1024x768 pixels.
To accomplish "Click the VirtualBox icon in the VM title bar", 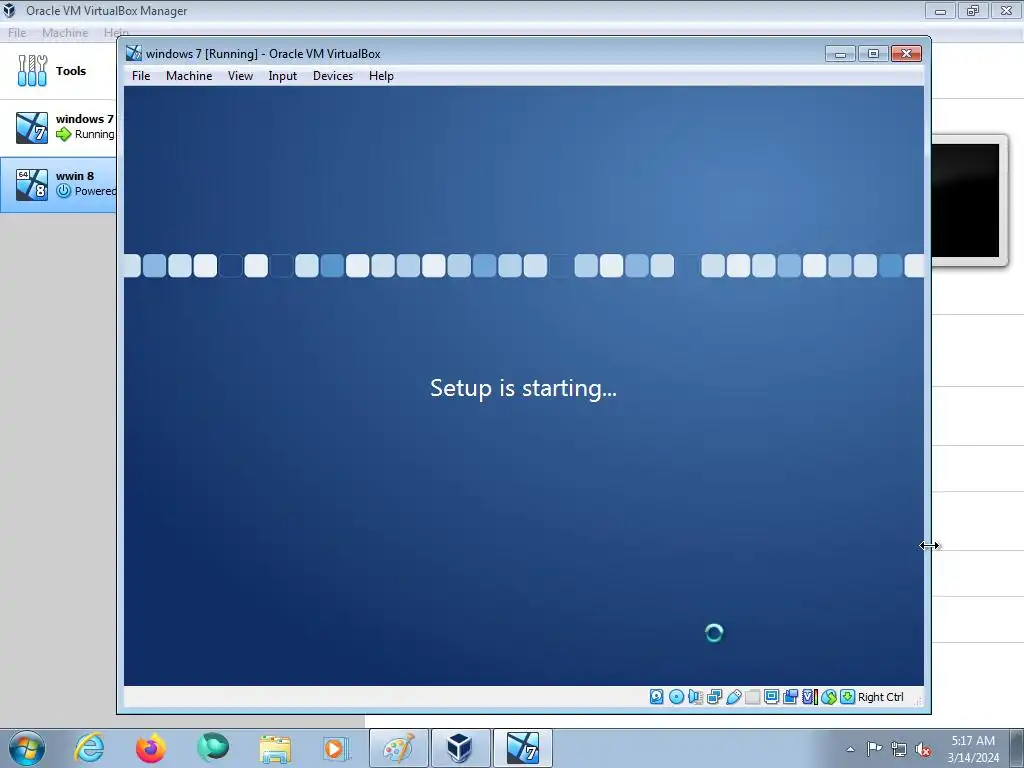I will (134, 53).
